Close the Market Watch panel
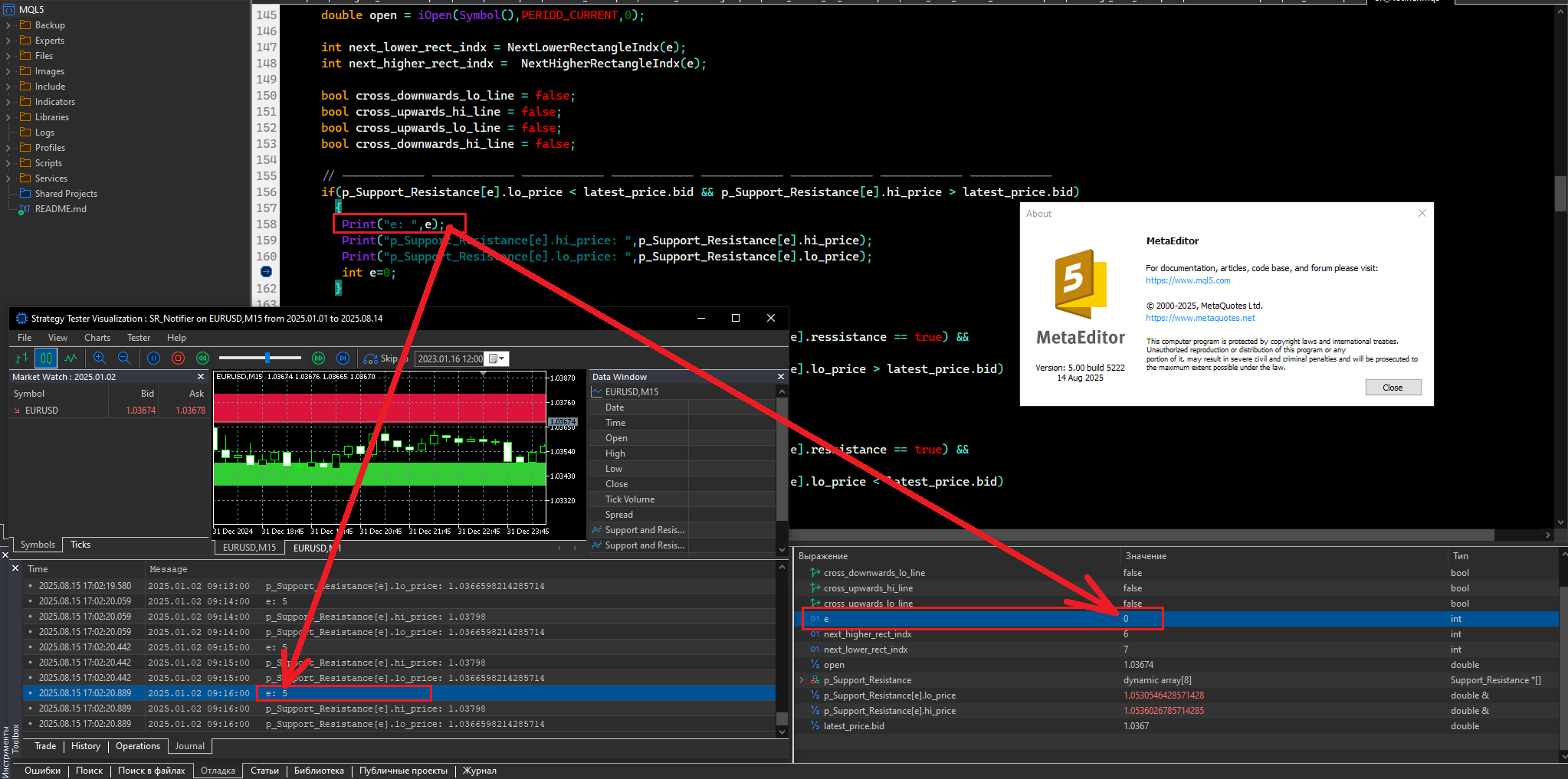This screenshot has width=1568, height=779. coord(201,377)
